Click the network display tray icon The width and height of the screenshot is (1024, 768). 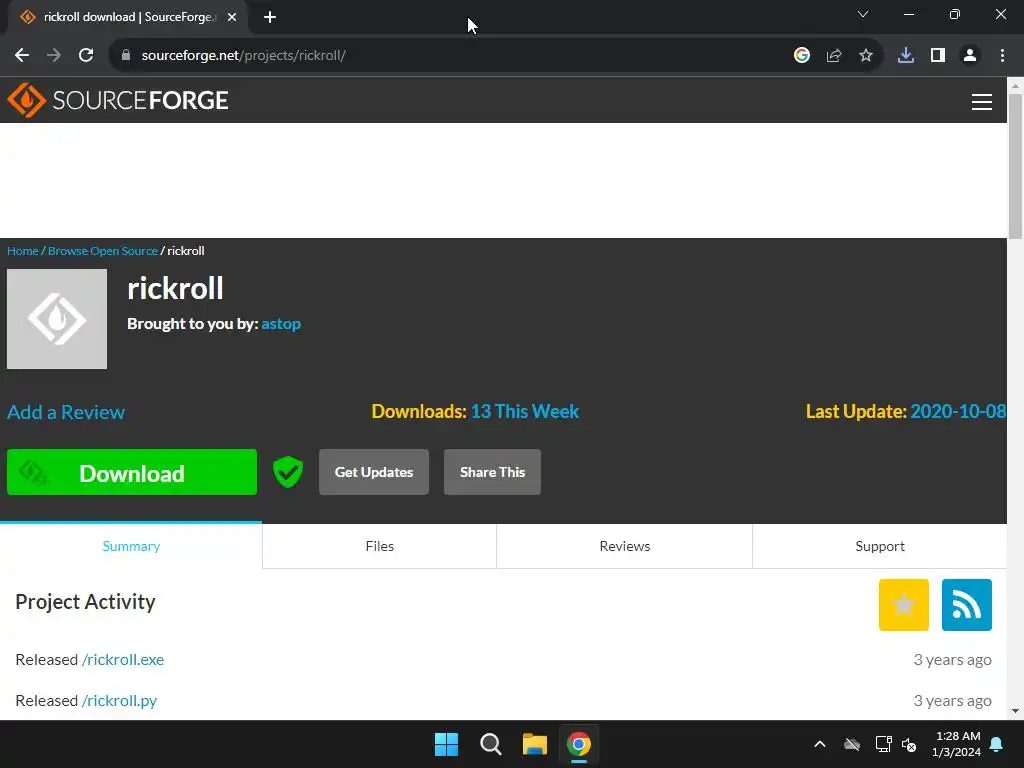[884, 744]
